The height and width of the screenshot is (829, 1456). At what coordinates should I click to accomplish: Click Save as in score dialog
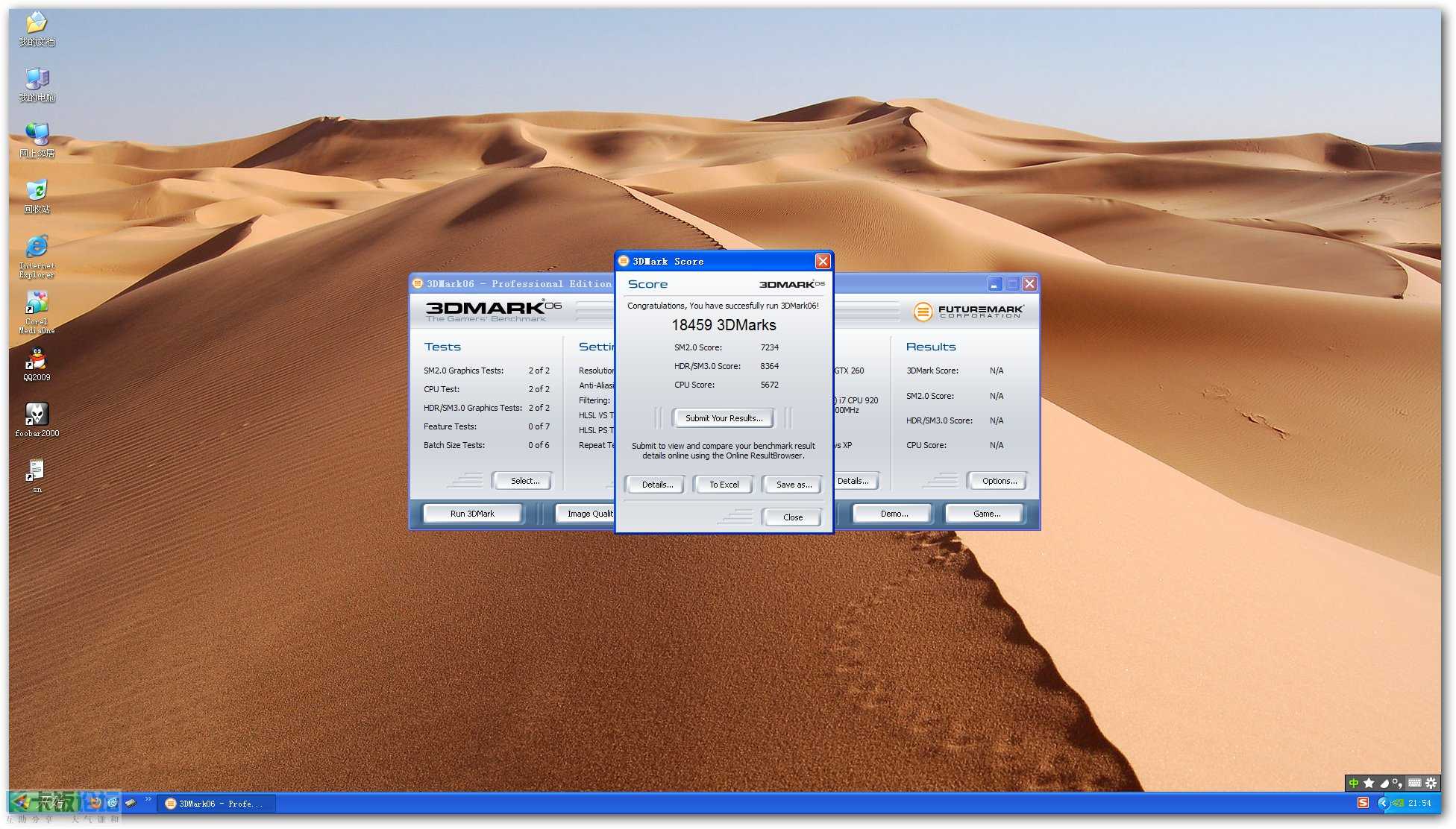pyautogui.click(x=794, y=485)
